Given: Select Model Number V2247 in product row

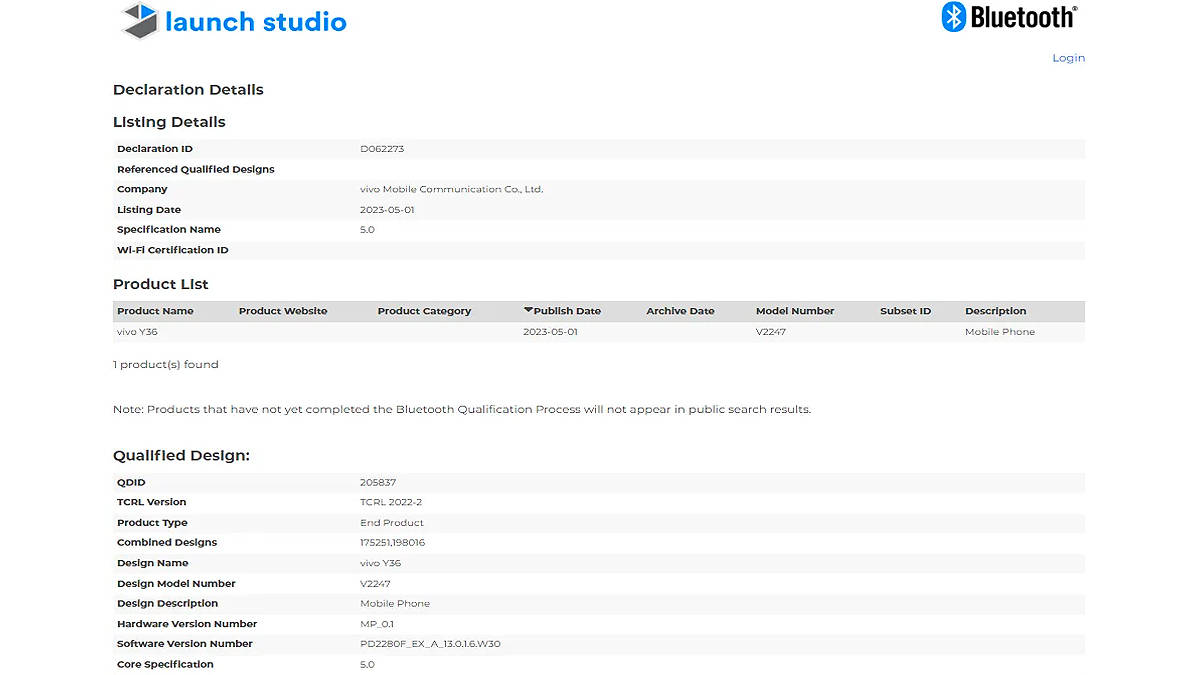Looking at the screenshot, I should 771,332.
